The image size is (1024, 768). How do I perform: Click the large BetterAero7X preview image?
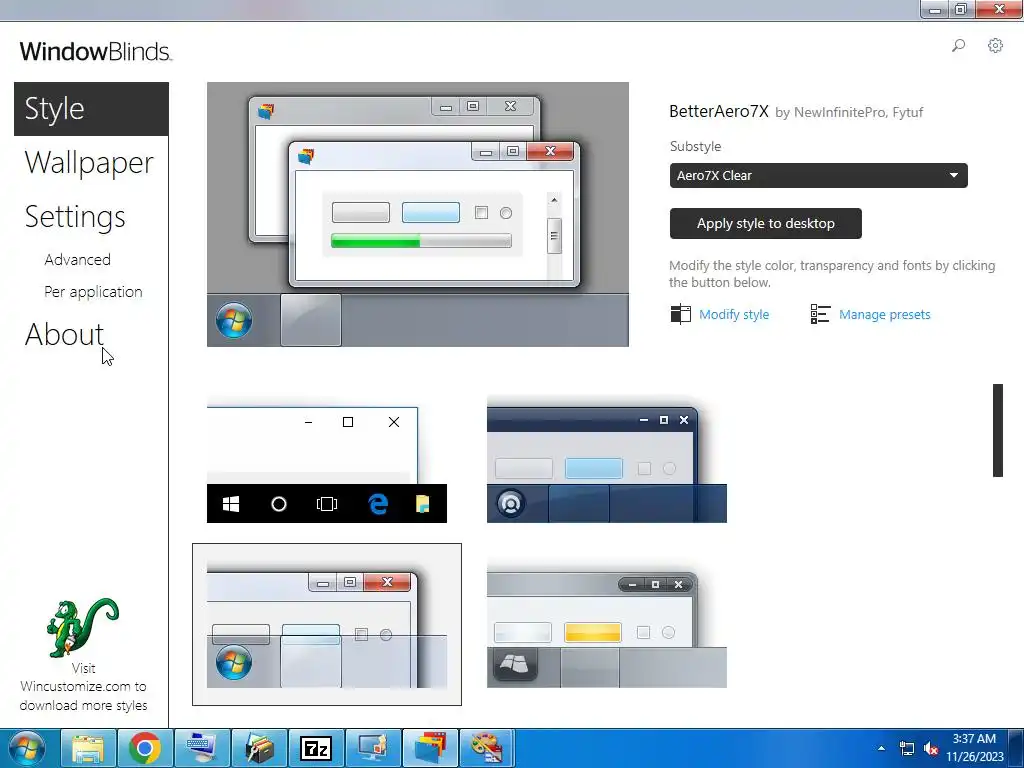pos(418,214)
